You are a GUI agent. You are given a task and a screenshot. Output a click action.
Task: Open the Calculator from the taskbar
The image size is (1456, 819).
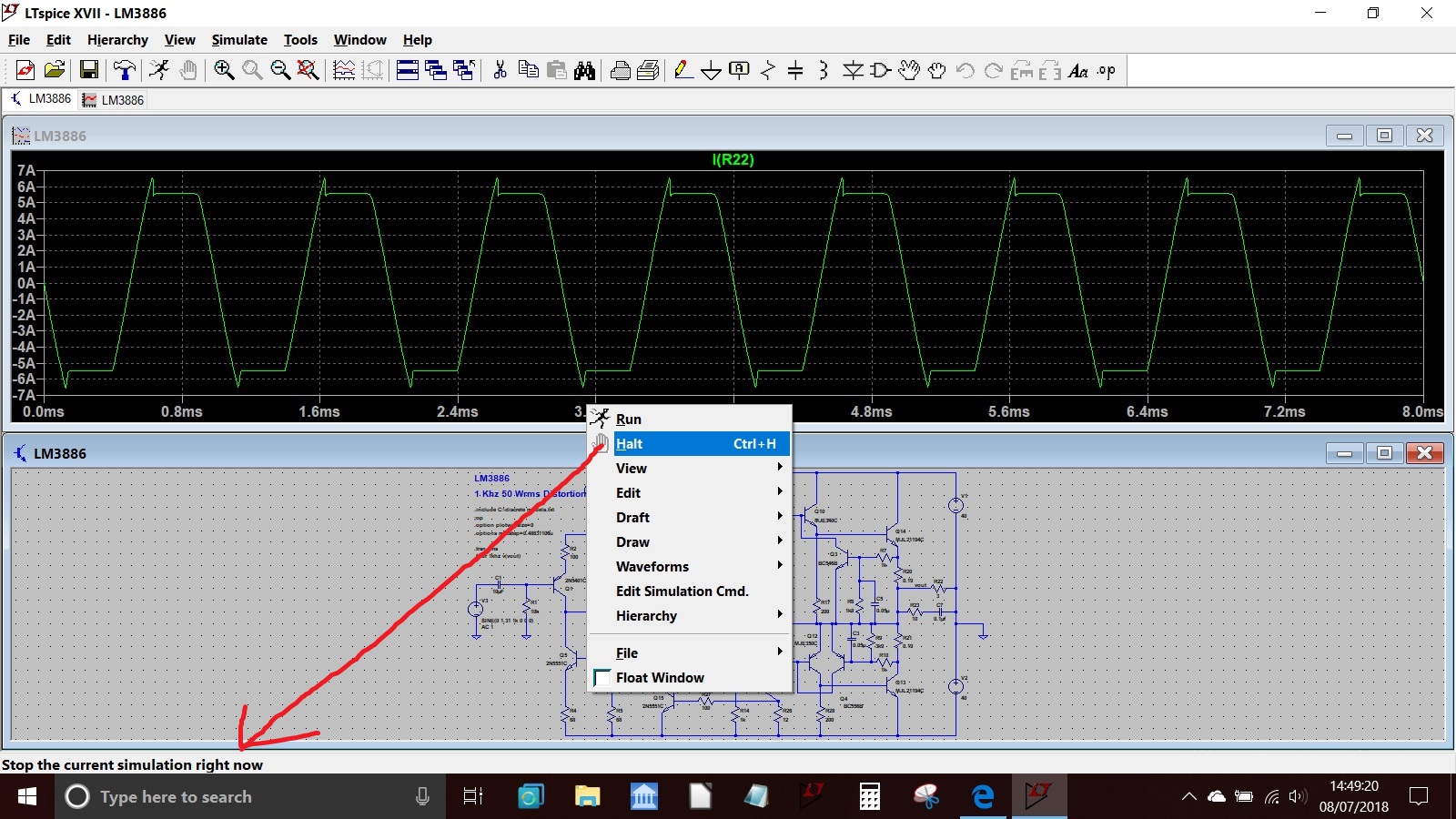pyautogui.click(x=870, y=797)
